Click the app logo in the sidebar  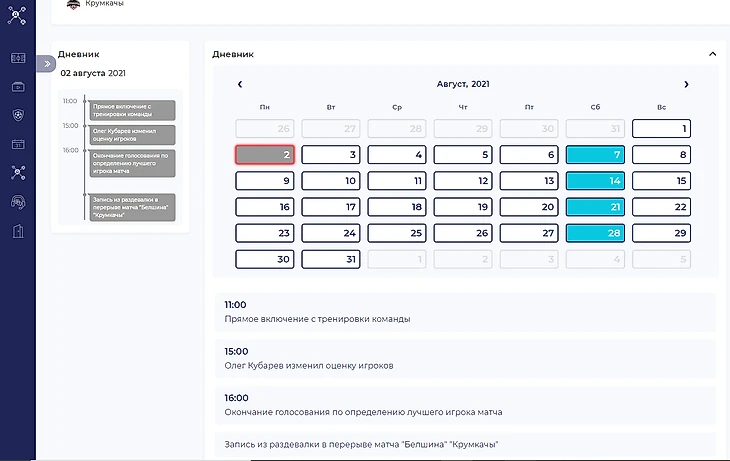[17, 17]
